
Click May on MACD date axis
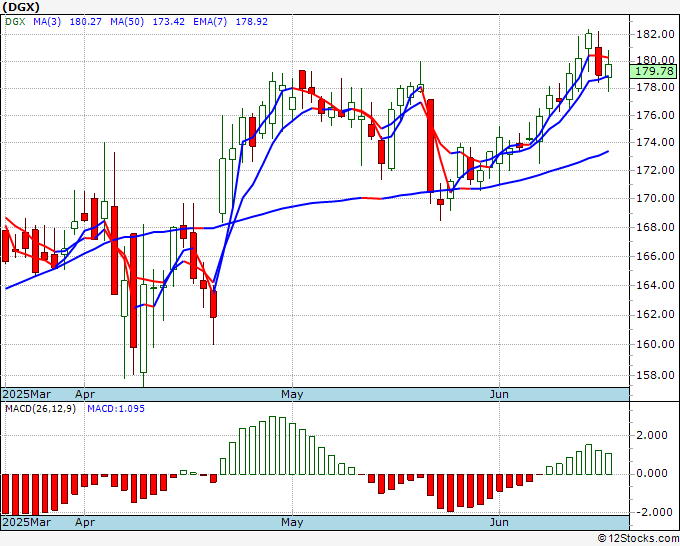[x=292, y=522]
